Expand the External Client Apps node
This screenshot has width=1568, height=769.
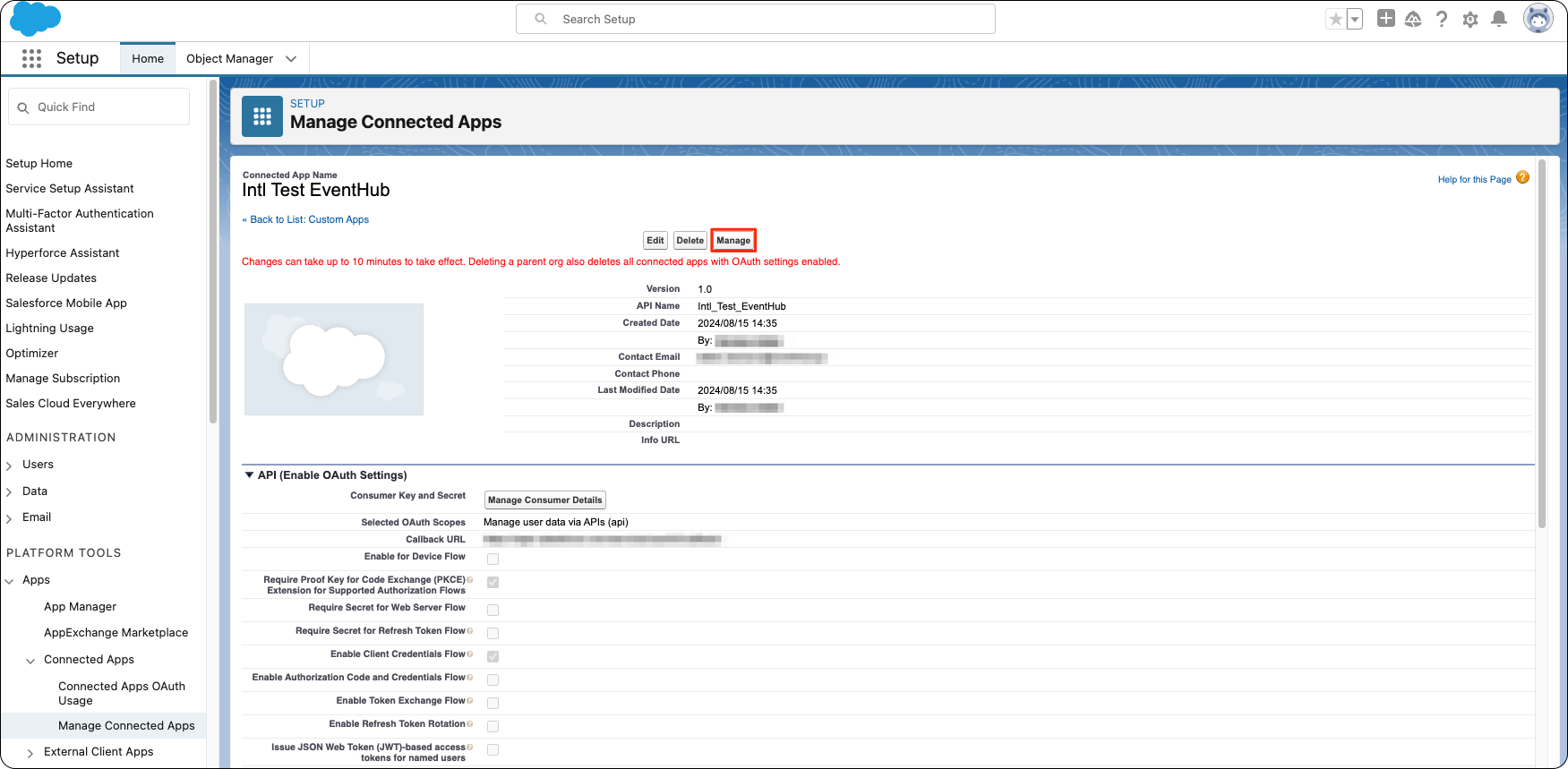[30, 753]
